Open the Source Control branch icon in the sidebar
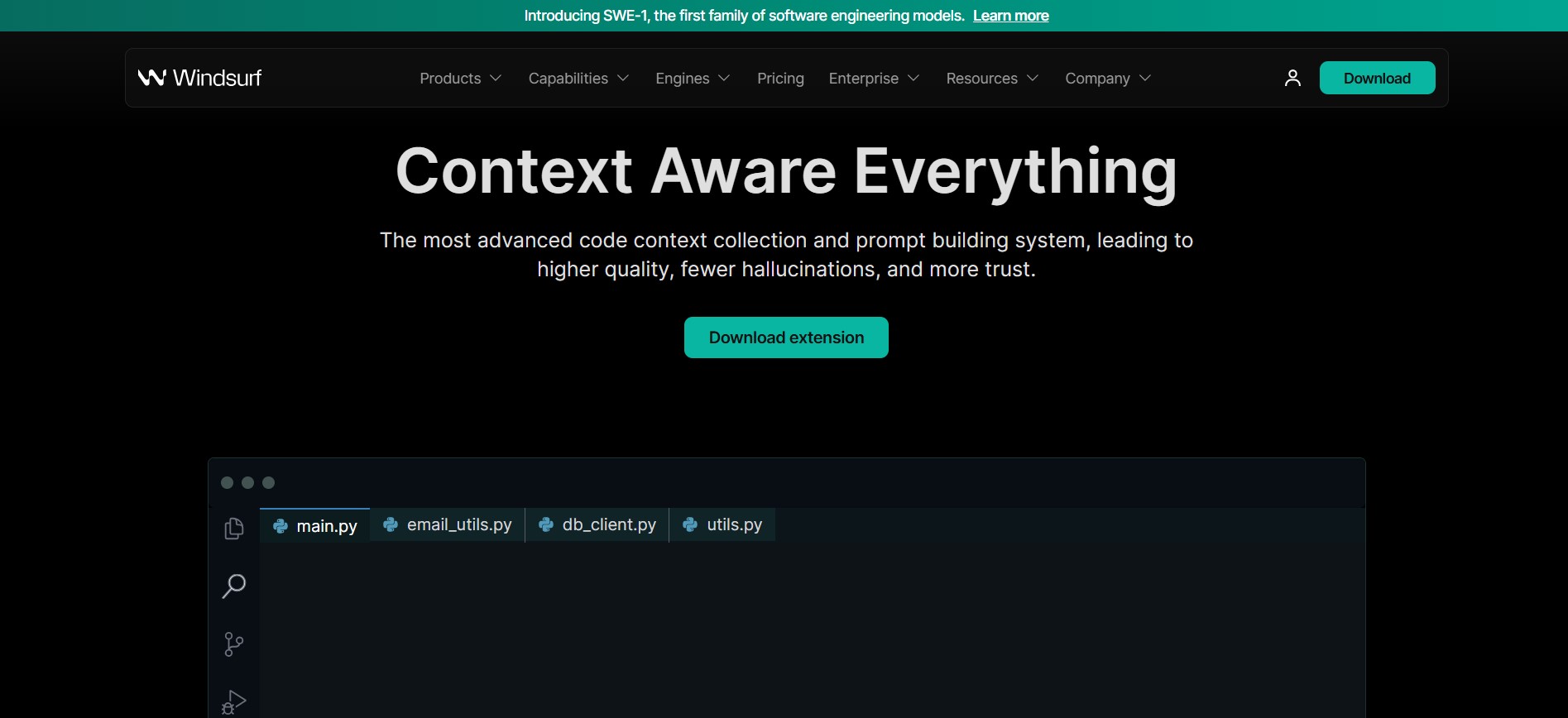The width and height of the screenshot is (1568, 718). point(234,644)
